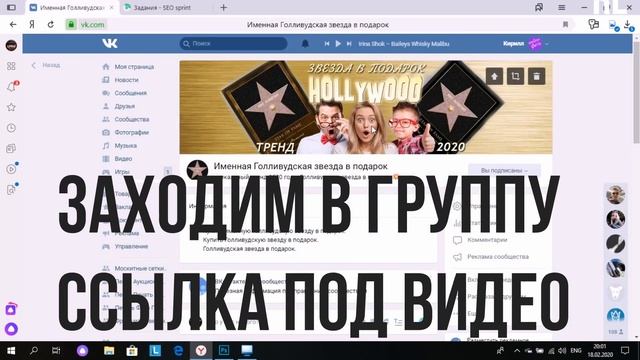The height and width of the screenshot is (360, 640).
Task: Delete the group cover image
Action: [x=537, y=76]
